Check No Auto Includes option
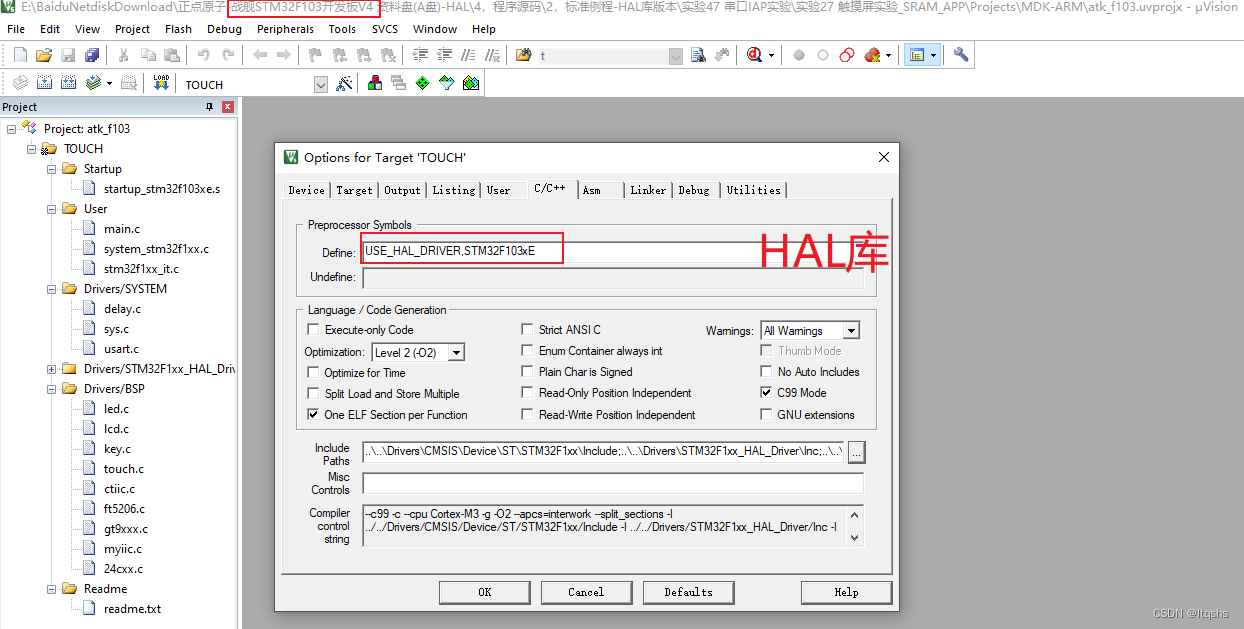The width and height of the screenshot is (1244, 629). (767, 372)
